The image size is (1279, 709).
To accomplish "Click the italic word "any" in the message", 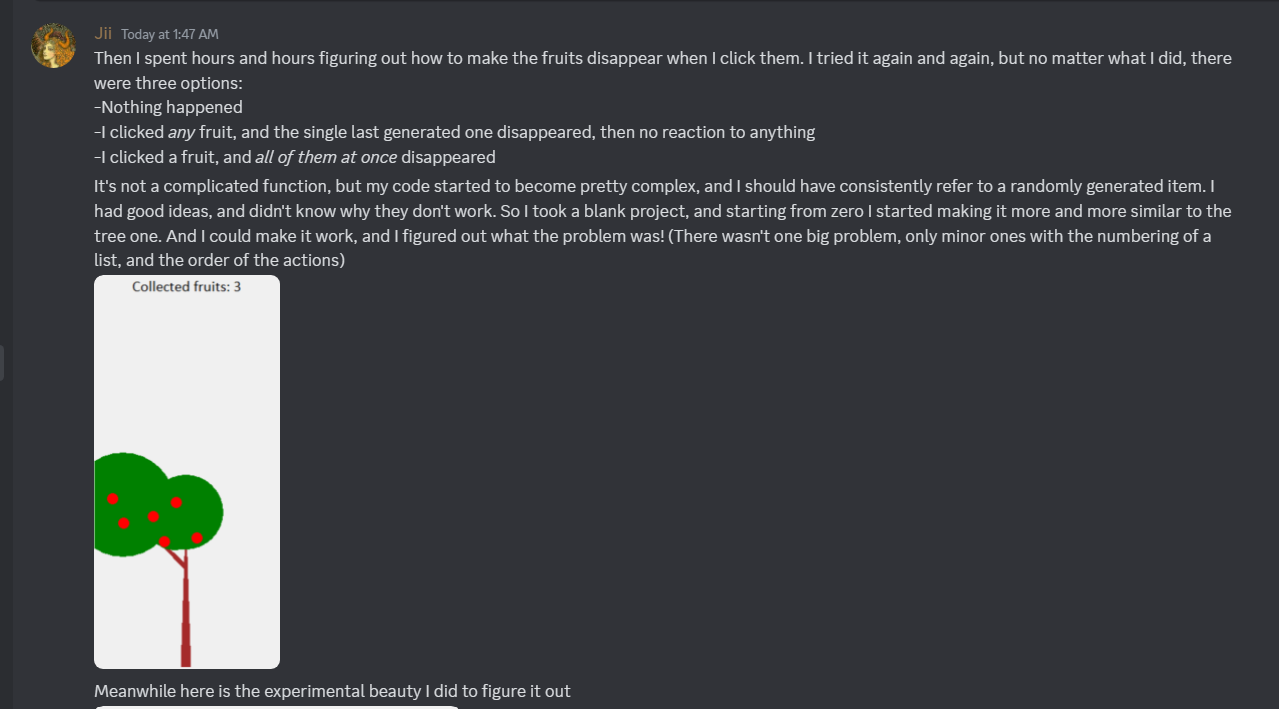I will [x=181, y=132].
